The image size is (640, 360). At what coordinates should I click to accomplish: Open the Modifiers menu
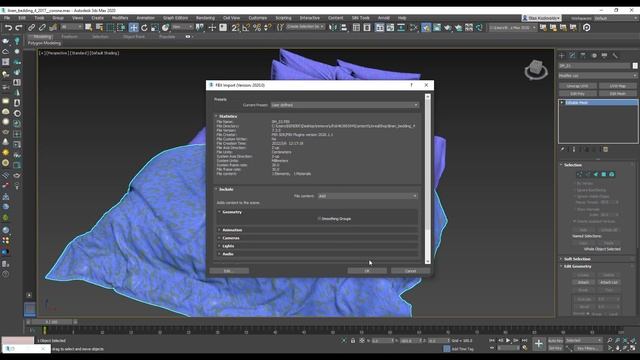[120, 18]
